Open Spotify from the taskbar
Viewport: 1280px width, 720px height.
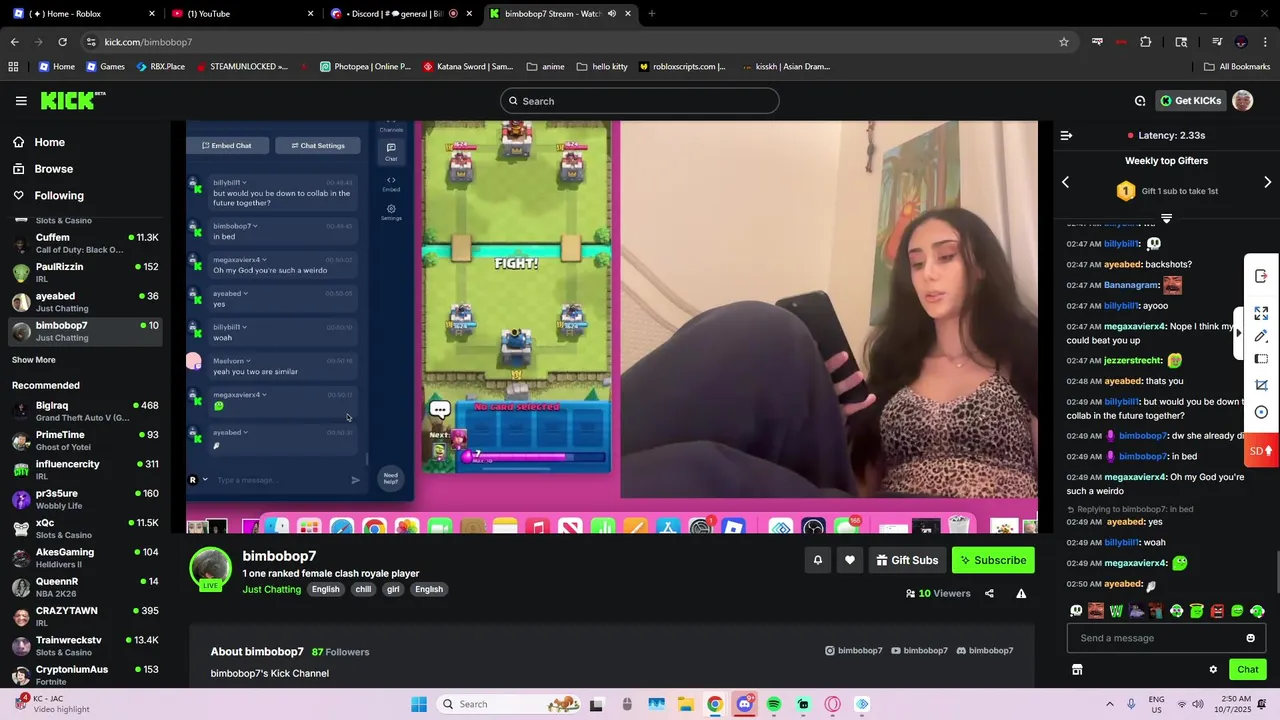pyautogui.click(x=774, y=704)
